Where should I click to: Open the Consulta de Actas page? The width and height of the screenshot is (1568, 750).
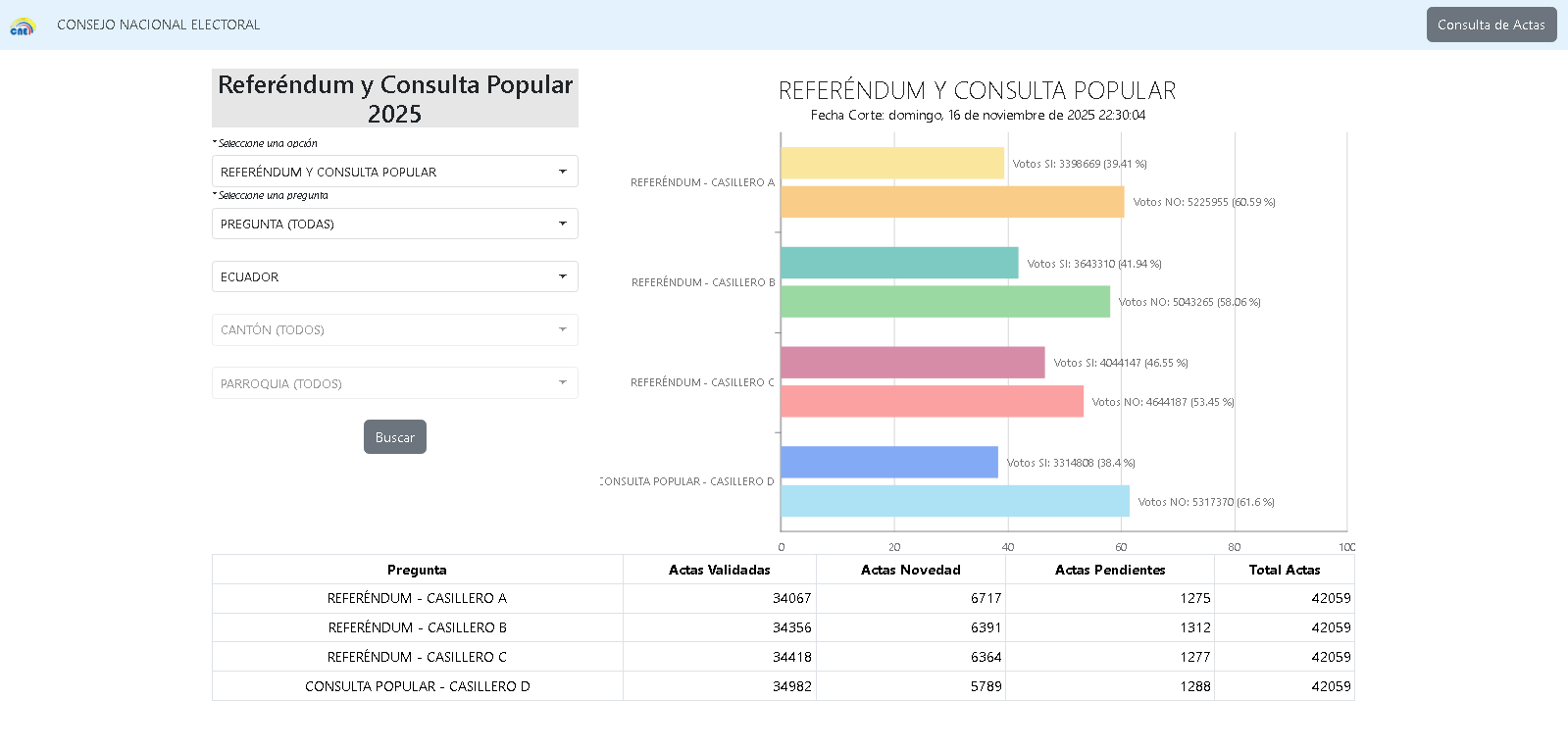pyautogui.click(x=1491, y=25)
